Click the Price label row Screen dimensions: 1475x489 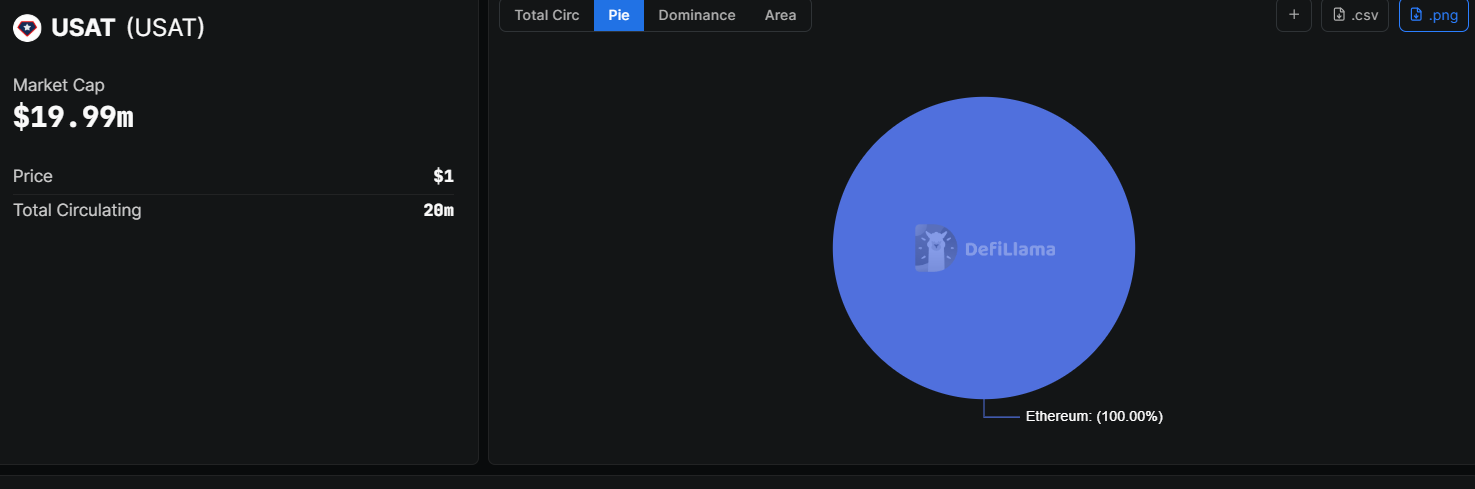[x=233, y=176]
